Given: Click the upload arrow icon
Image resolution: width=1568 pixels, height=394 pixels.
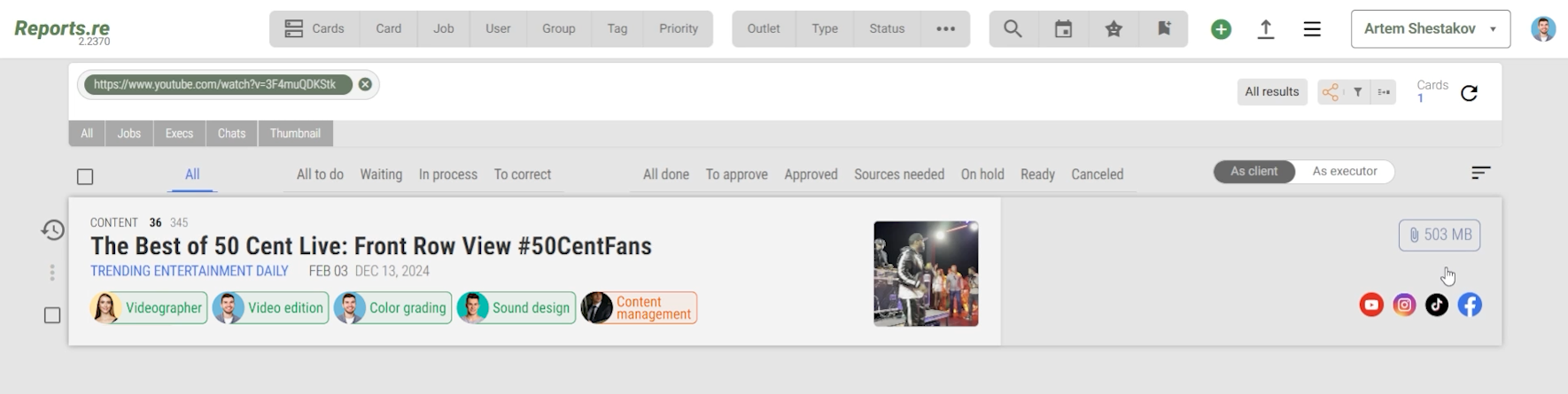Looking at the screenshot, I should (1266, 29).
